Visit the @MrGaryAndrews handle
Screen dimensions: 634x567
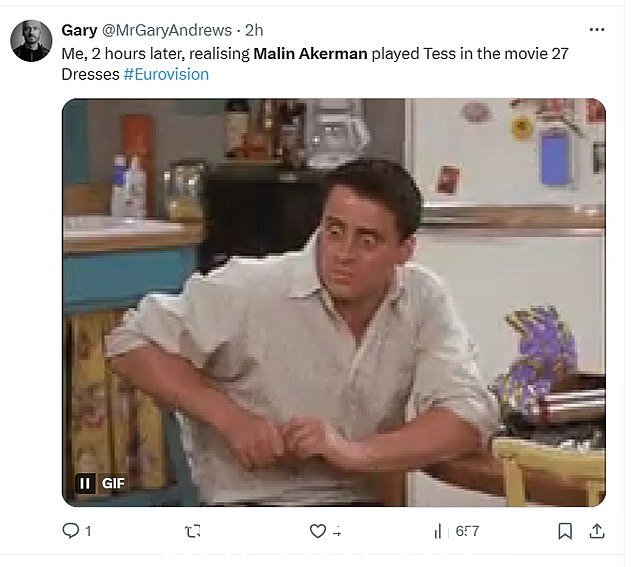tap(167, 30)
